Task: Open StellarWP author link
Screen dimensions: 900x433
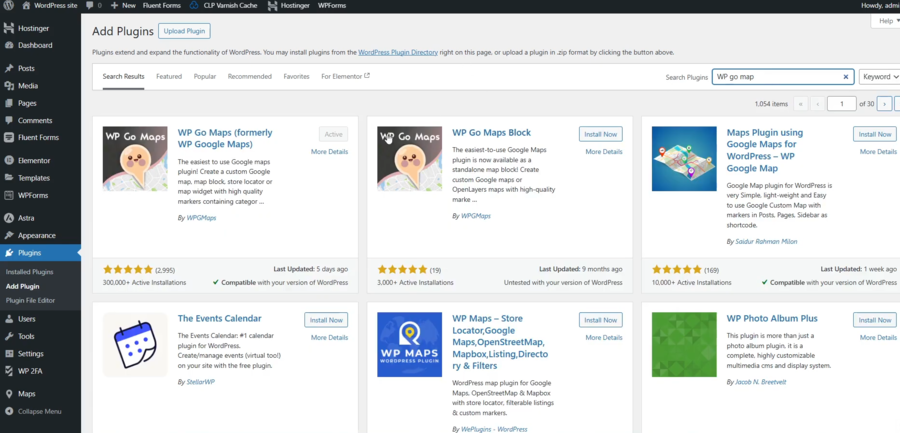Action: coord(200,382)
